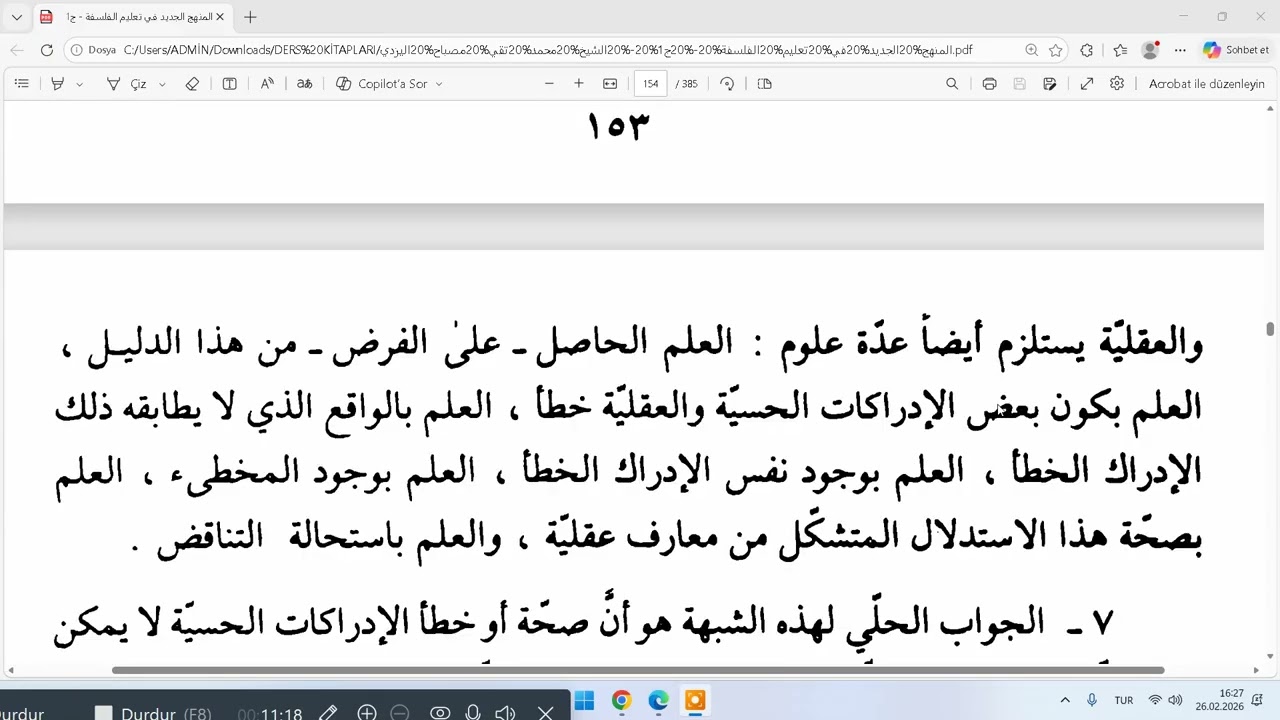Image resolution: width=1280 pixels, height=720 pixels.
Task: Toggle fit to width
Action: click(x=610, y=84)
